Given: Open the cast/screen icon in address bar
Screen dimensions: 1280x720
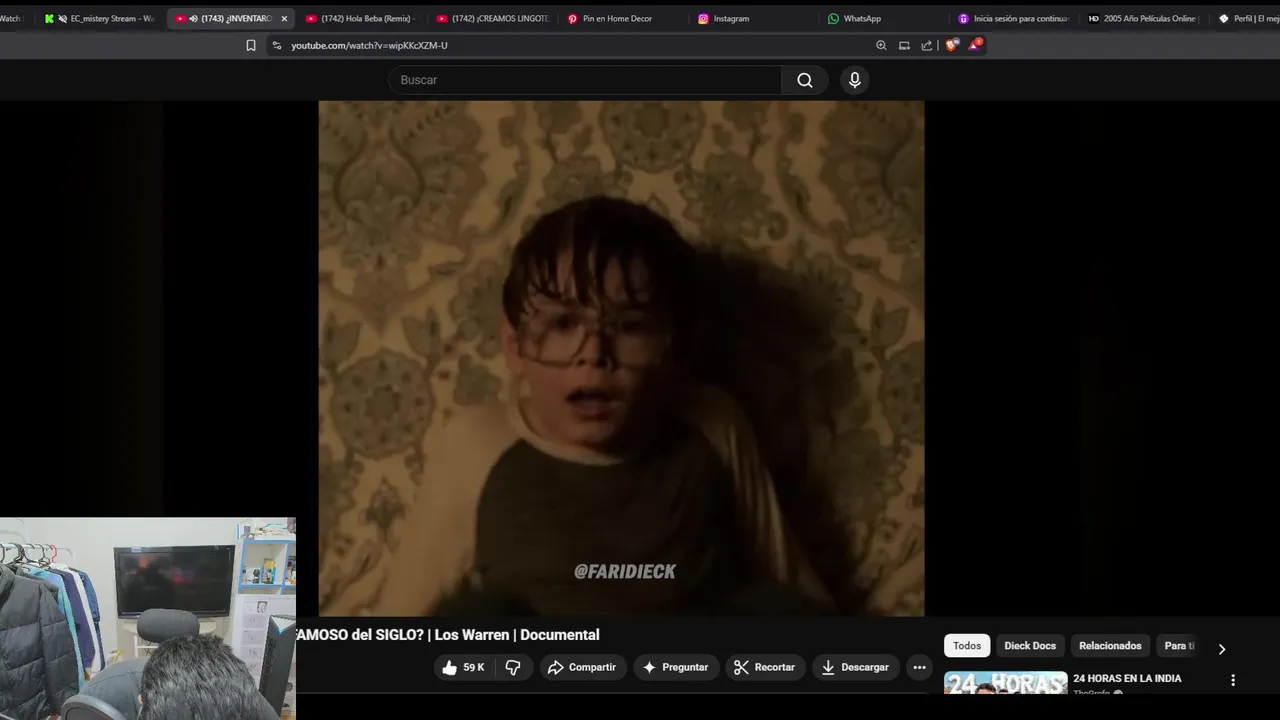Looking at the screenshot, I should point(904,45).
